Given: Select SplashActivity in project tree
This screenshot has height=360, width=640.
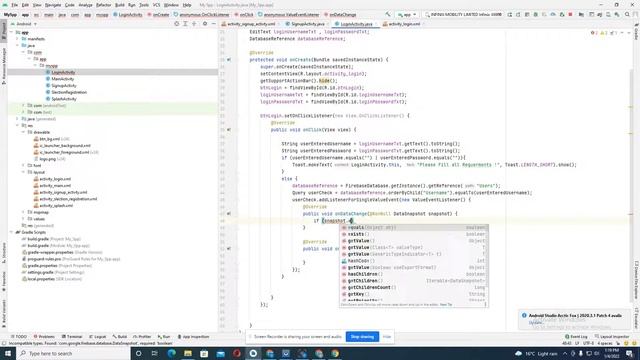Looking at the screenshot, I should point(64,99).
